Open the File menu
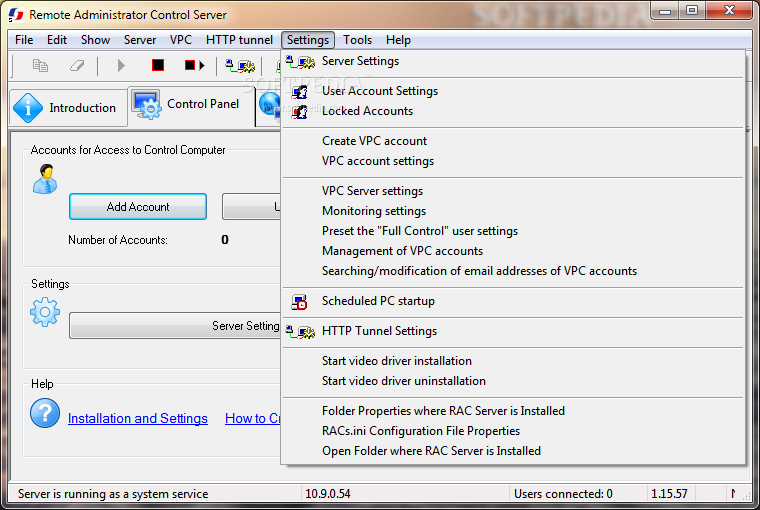The height and width of the screenshot is (510, 760). 24,40
